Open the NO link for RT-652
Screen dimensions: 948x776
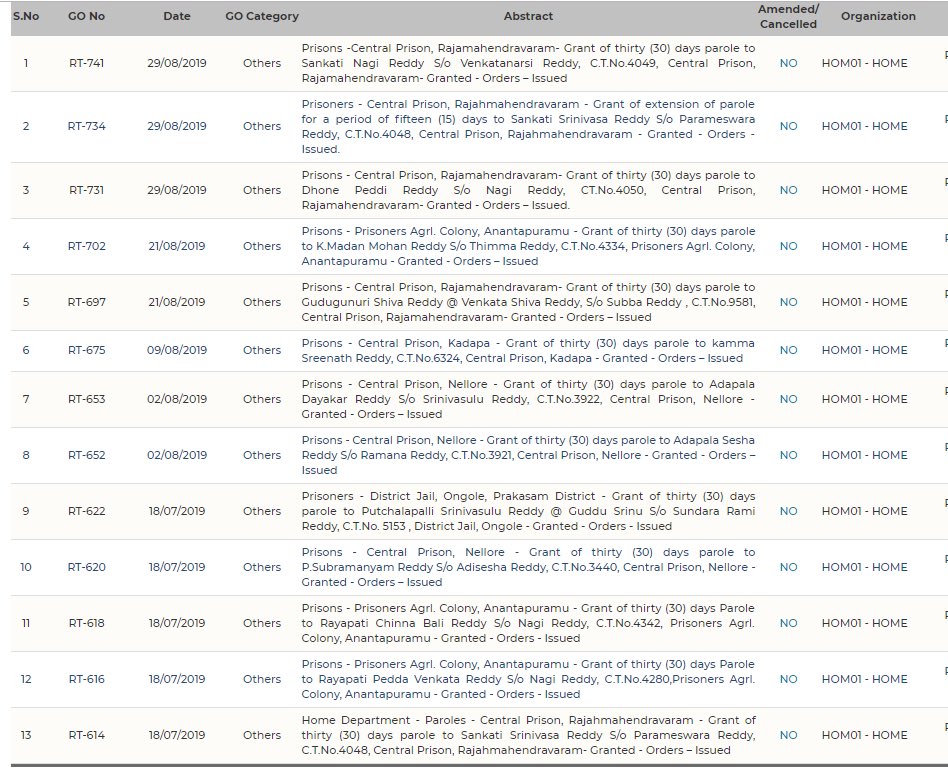pos(788,456)
